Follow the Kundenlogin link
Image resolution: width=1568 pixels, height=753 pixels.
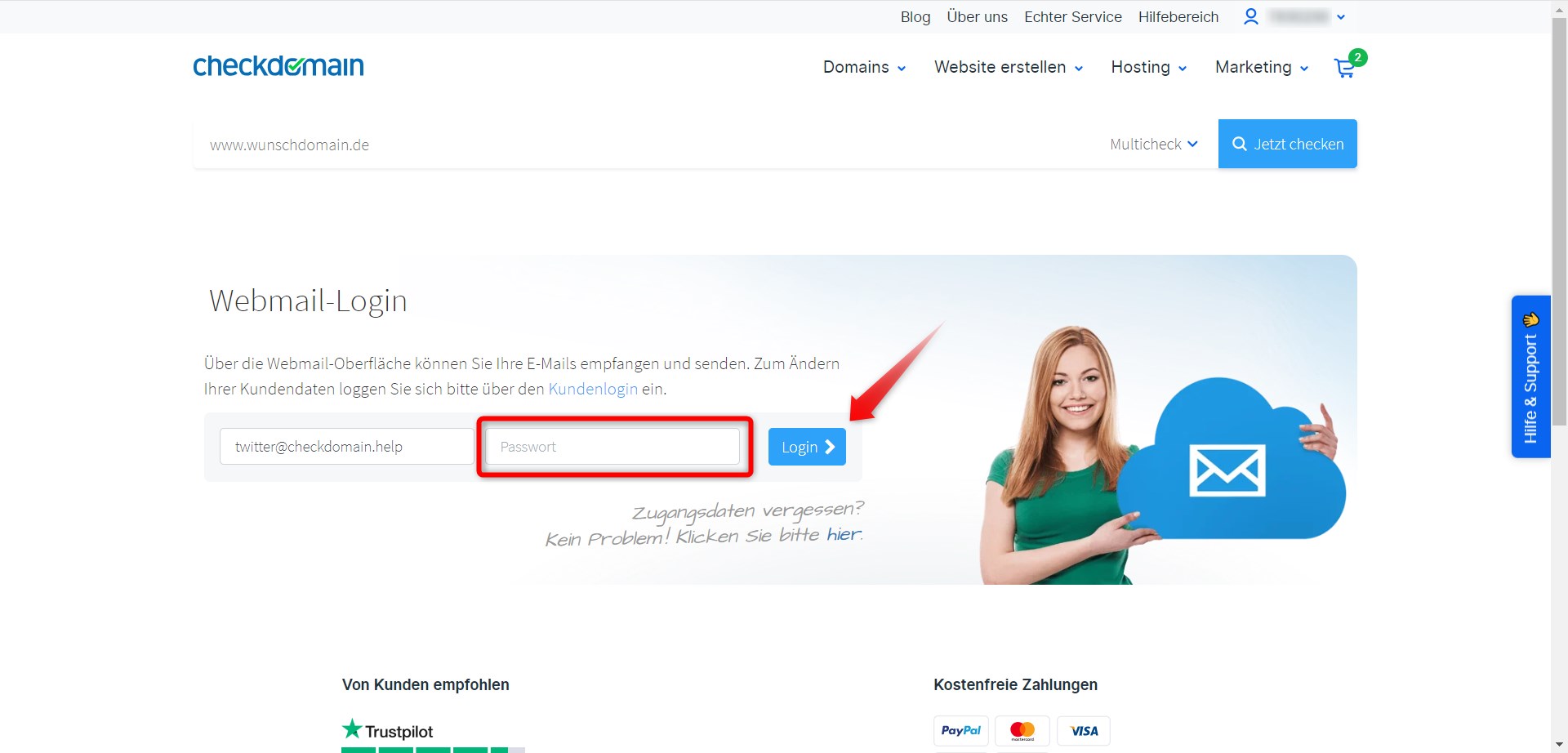[x=593, y=389]
